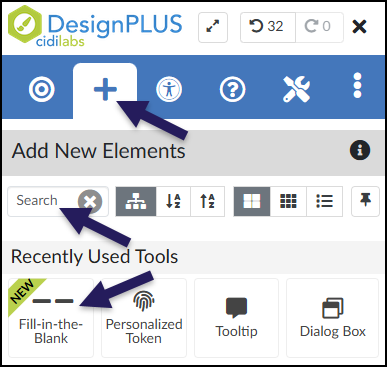Image resolution: width=387 pixels, height=367 pixels.
Task: Open the target/content tab
Action: 42,89
